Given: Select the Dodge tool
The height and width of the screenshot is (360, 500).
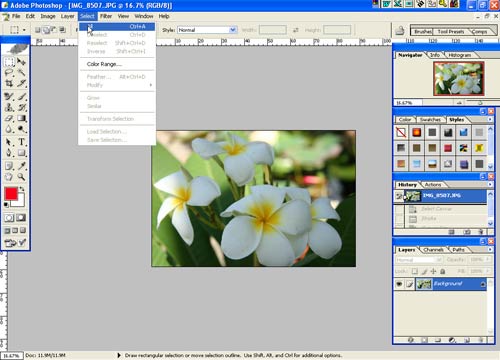Looking at the screenshot, I should click(x=22, y=129).
